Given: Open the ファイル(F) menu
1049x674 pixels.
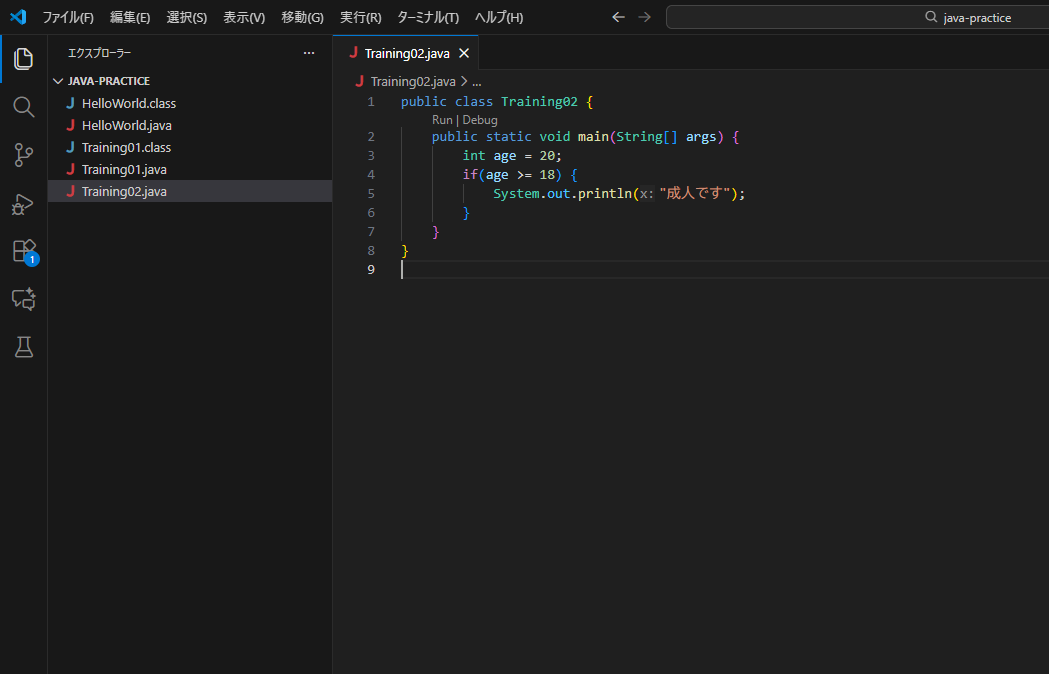Looking at the screenshot, I should click(68, 17).
